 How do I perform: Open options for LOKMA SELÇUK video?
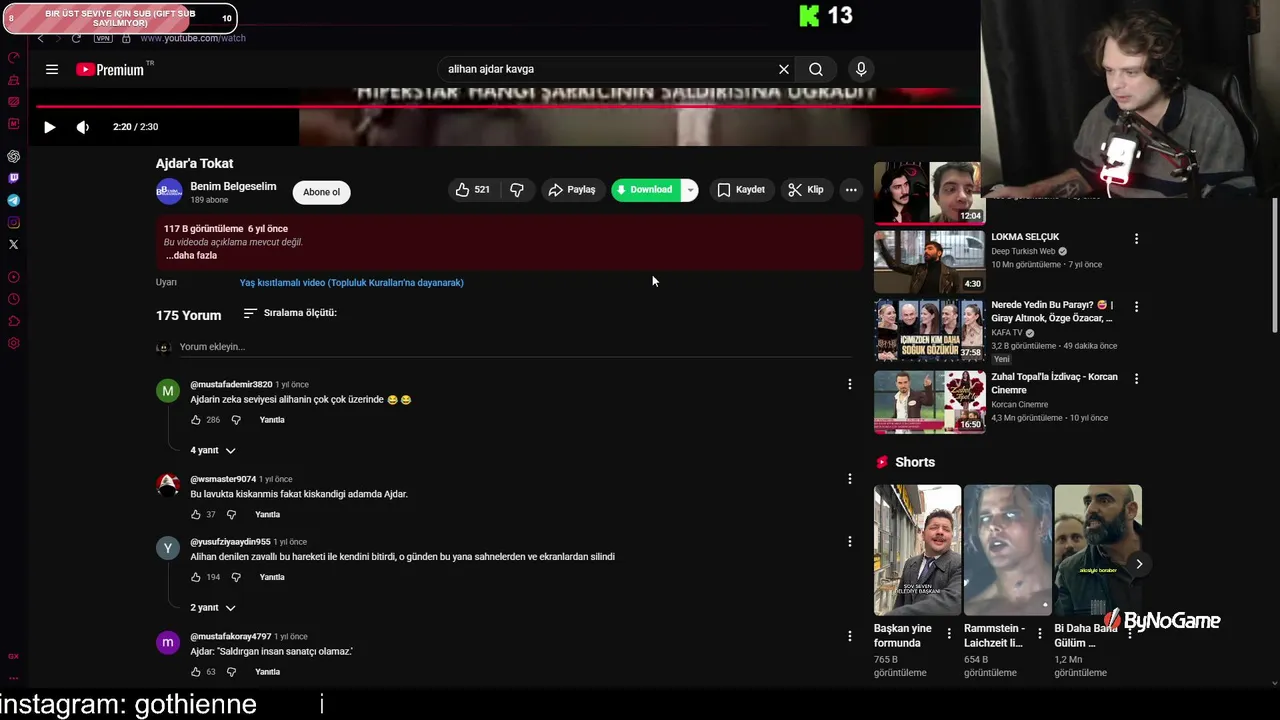coord(1136,239)
